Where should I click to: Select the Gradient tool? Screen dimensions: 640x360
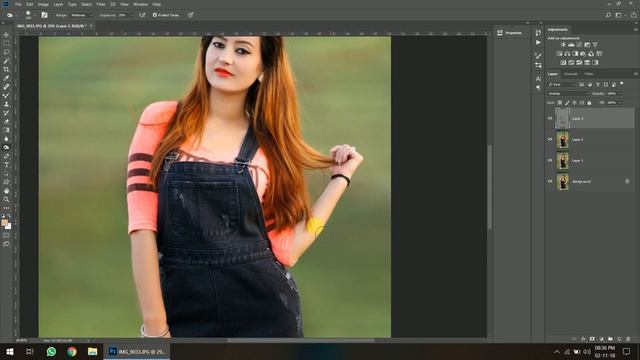point(6,130)
